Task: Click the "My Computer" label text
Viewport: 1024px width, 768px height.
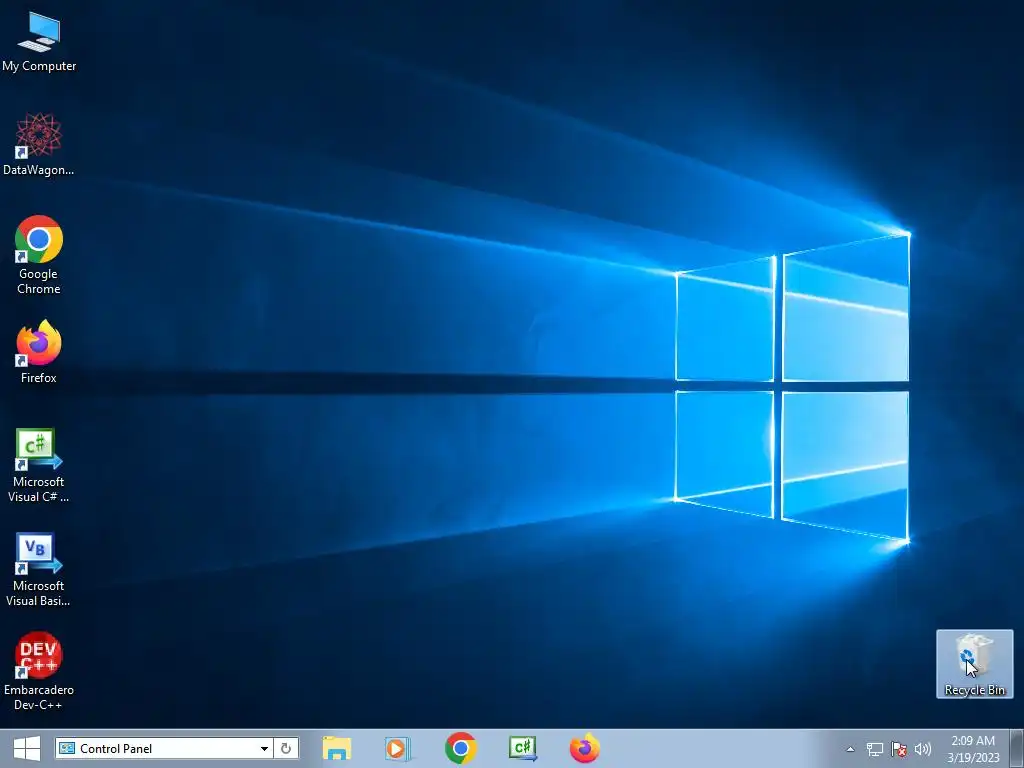Action: (39, 66)
